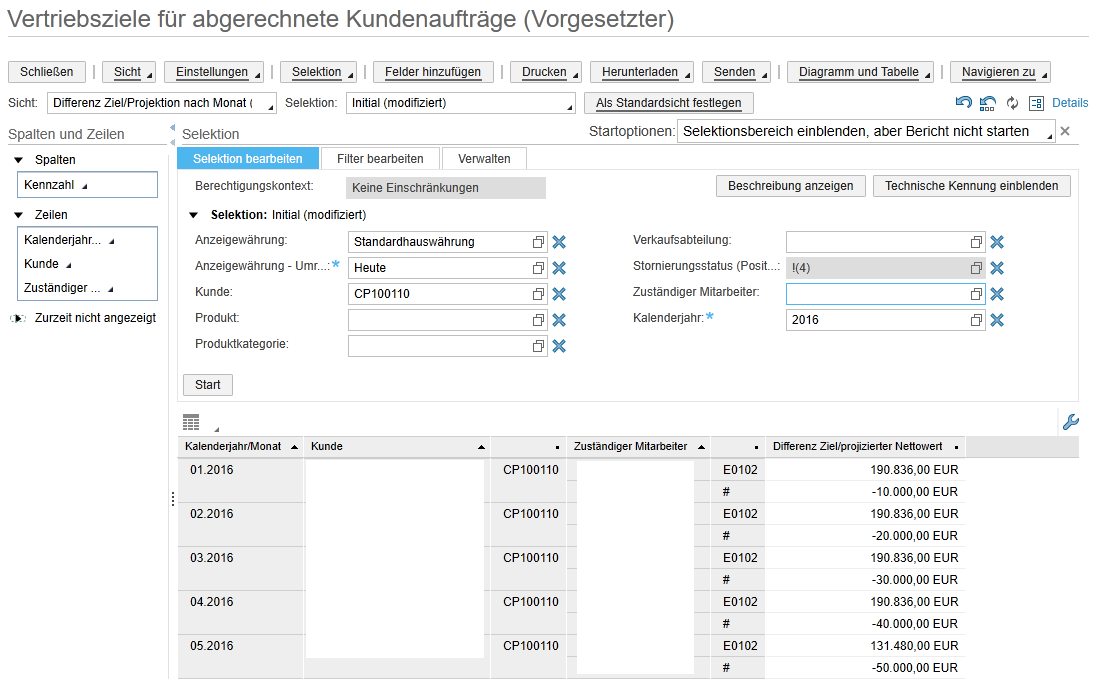Image resolution: width=1096 pixels, height=679 pixels.
Task: Clear the Verkaufsabteilung field
Action: 997,242
